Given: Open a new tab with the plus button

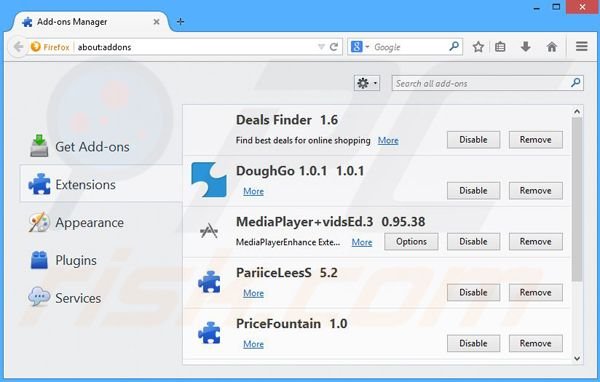Looking at the screenshot, I should 180,22.
